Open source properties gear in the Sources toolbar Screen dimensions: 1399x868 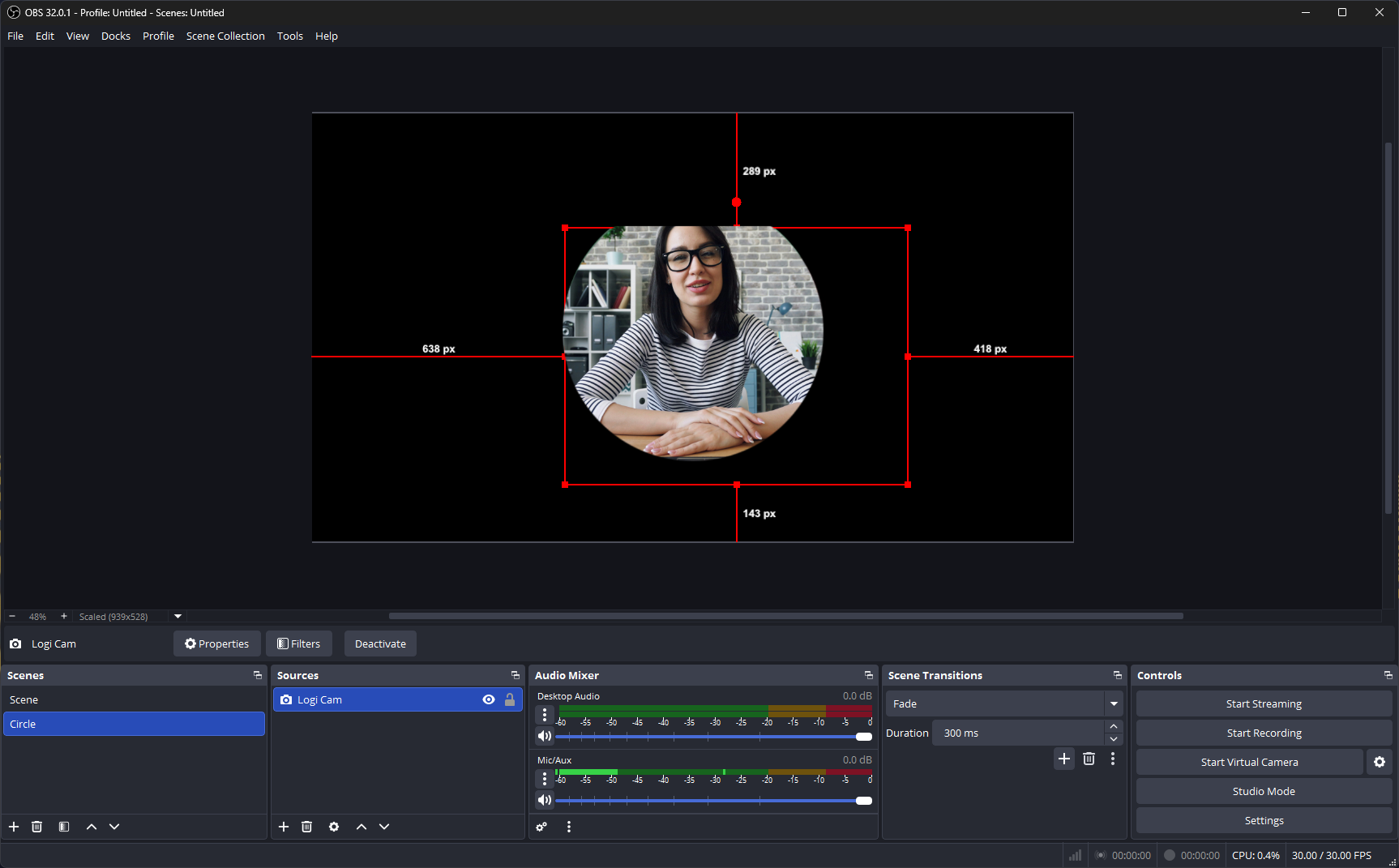pos(334,827)
